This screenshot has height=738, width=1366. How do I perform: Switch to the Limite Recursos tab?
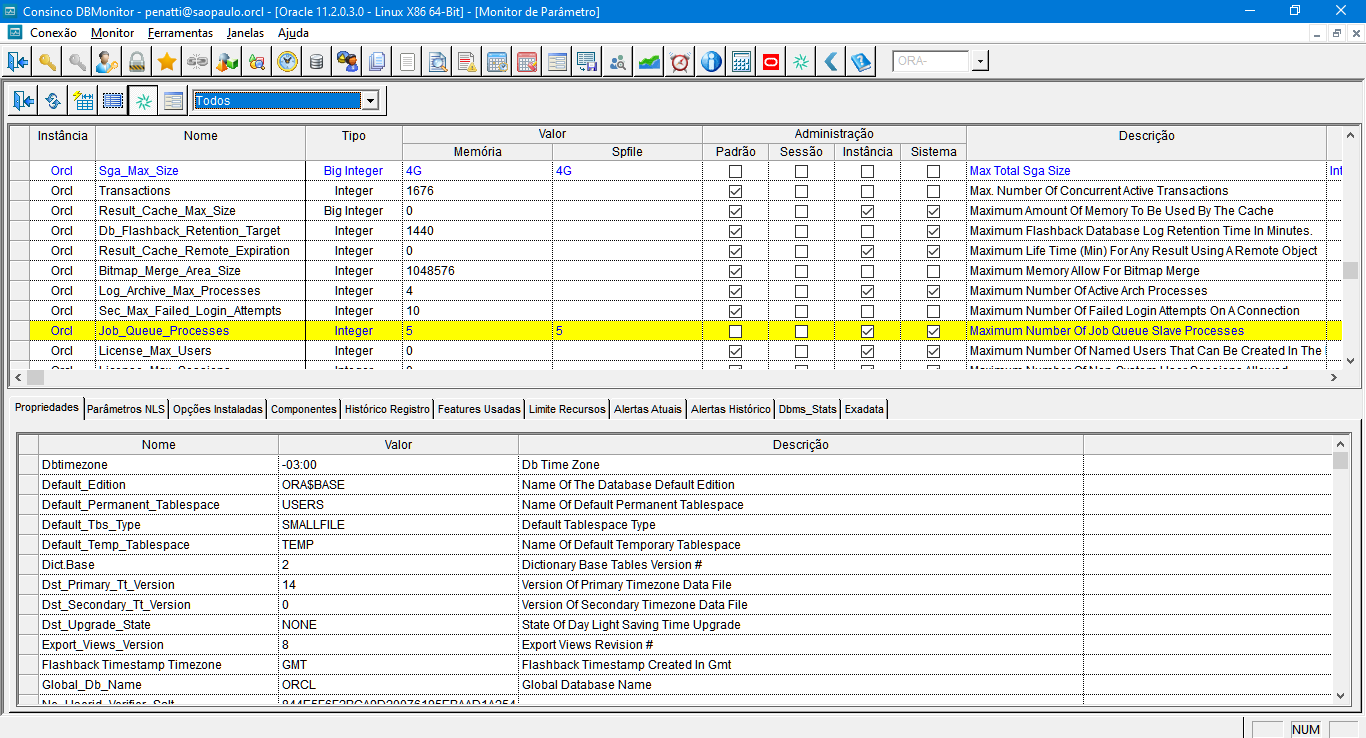coord(567,409)
